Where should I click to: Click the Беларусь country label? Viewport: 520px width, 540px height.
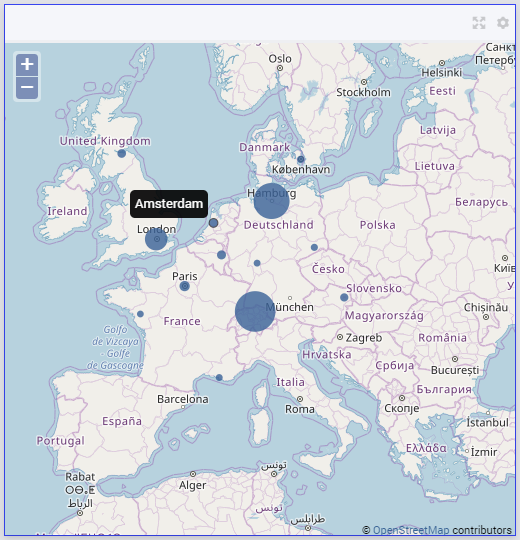481,202
